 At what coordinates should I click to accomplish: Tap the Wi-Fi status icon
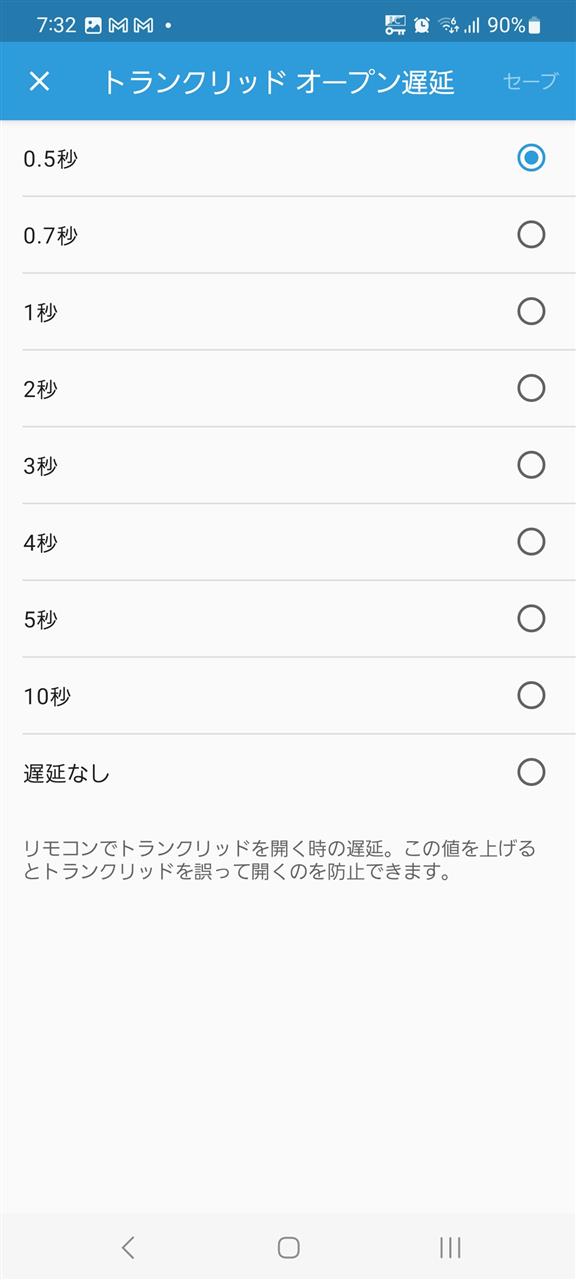point(448,25)
